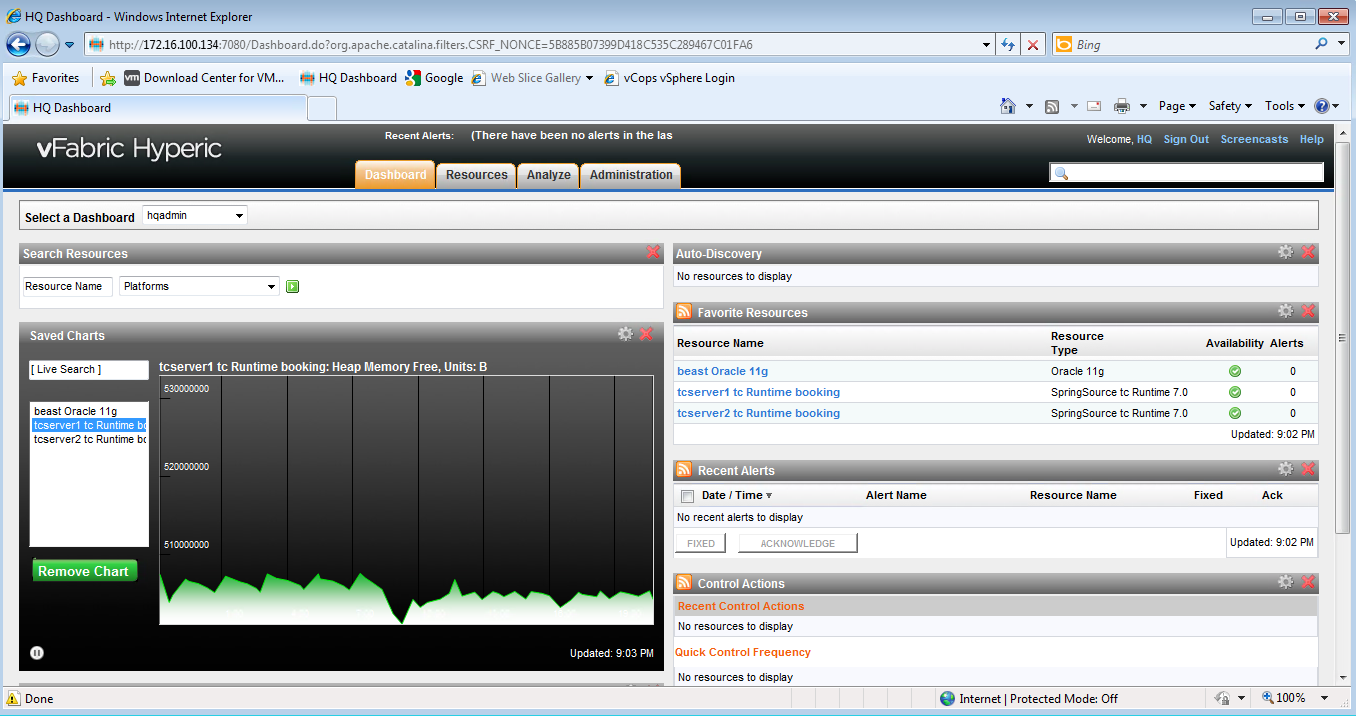Click the Favorite Resources RSS feed icon

(x=684, y=312)
